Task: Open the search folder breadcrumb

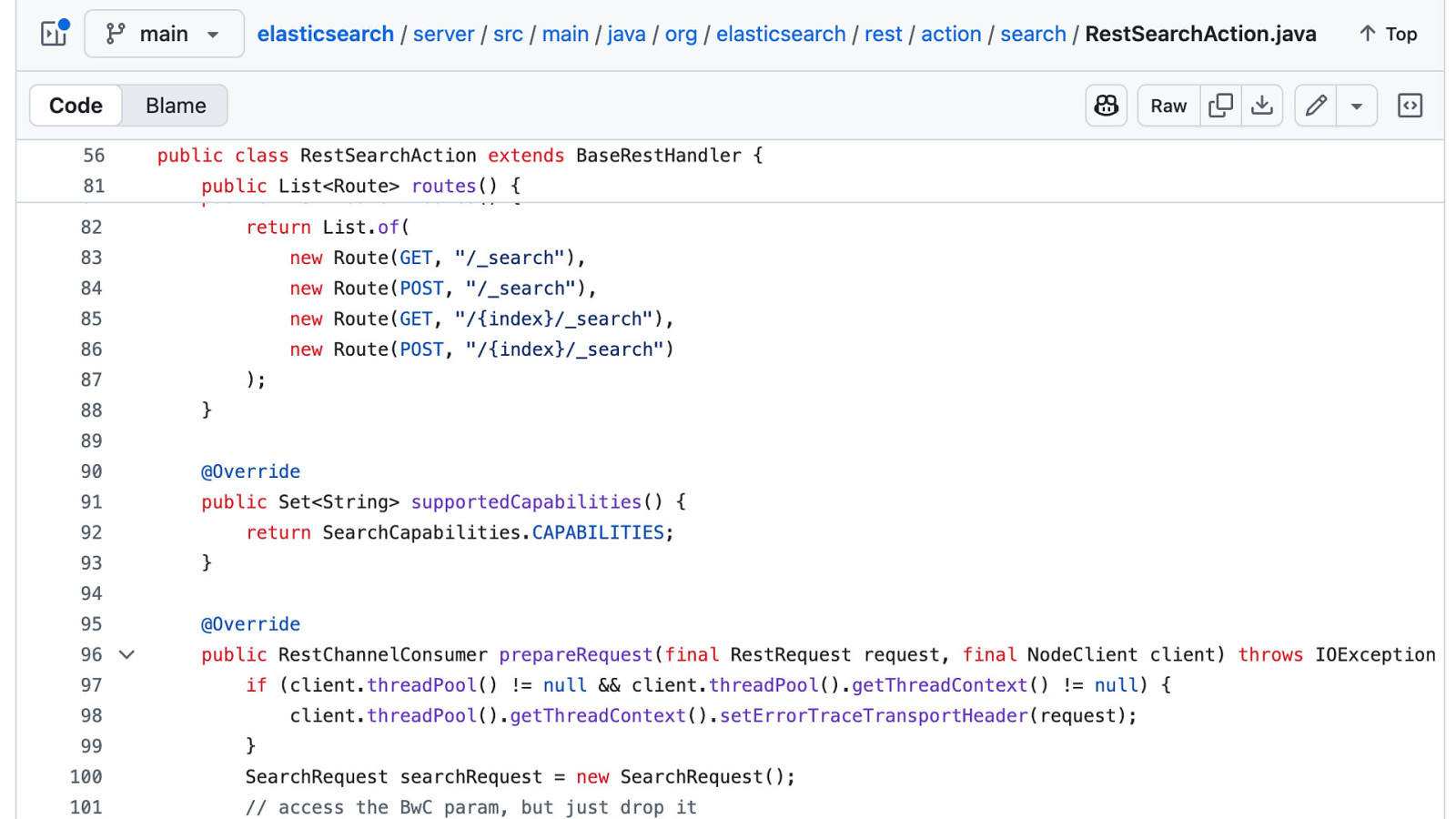Action: (1033, 34)
